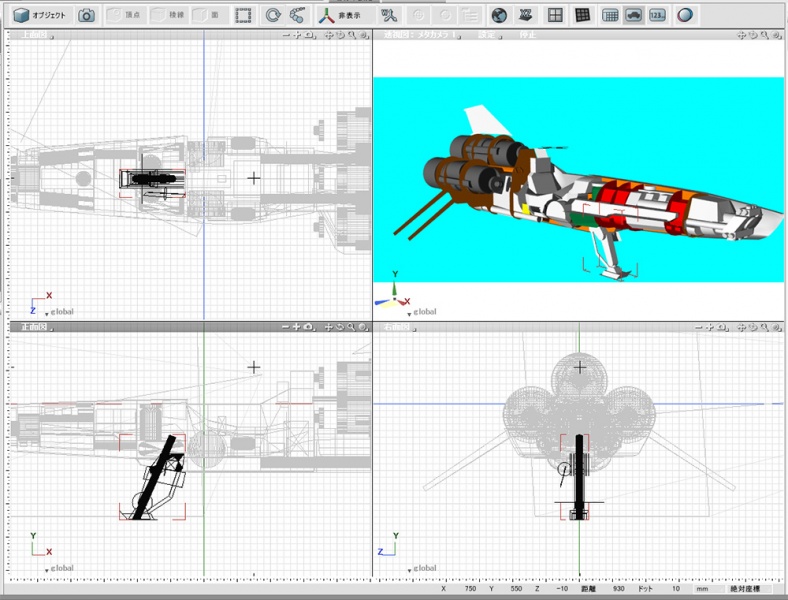Viewport: 788px width, 600px height.
Task: Select the magnifier tool in 正面図 header
Action: (x=352, y=327)
